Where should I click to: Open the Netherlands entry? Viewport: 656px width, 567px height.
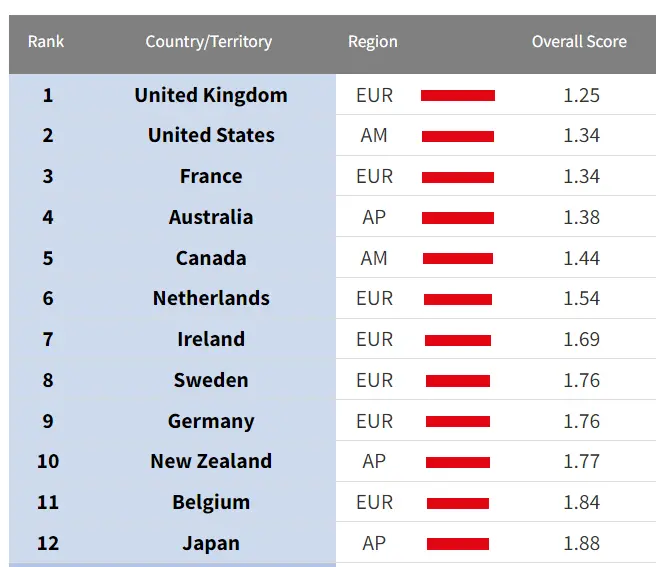pyautogui.click(x=211, y=299)
